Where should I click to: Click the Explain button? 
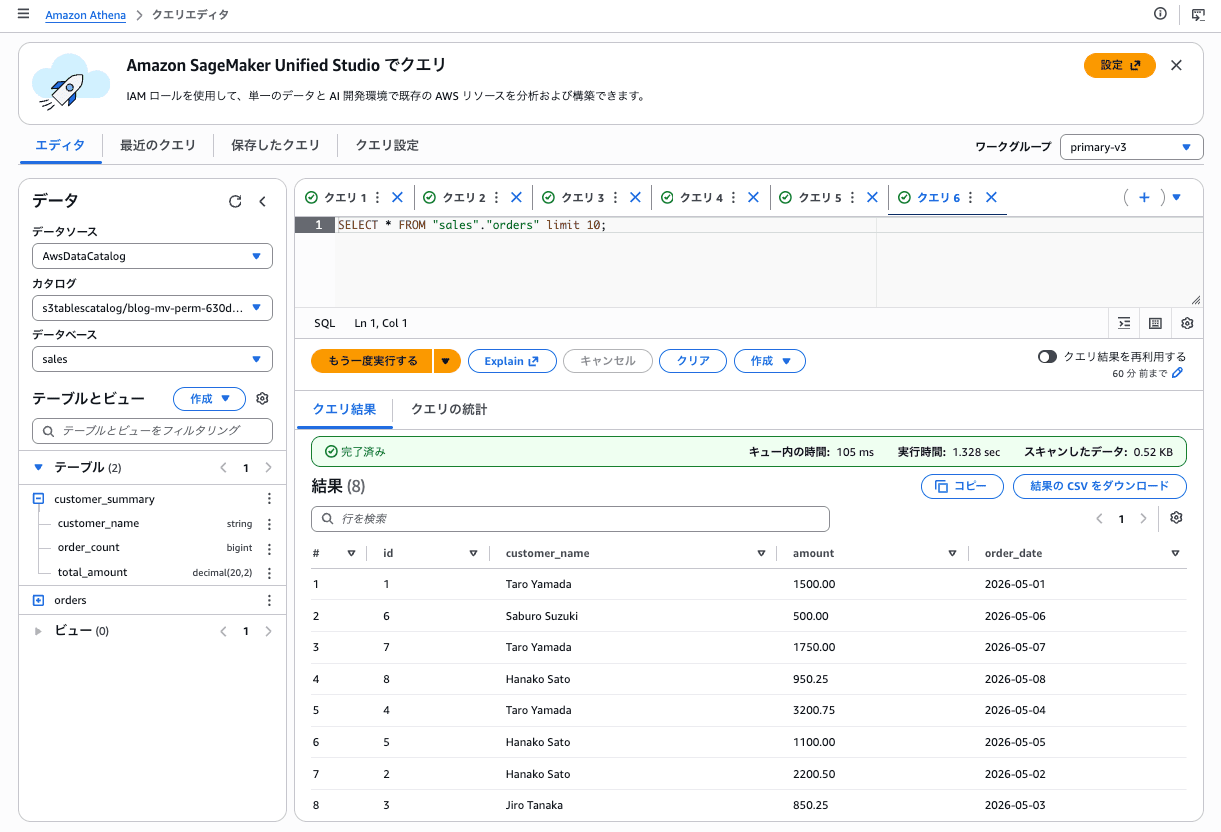(513, 361)
